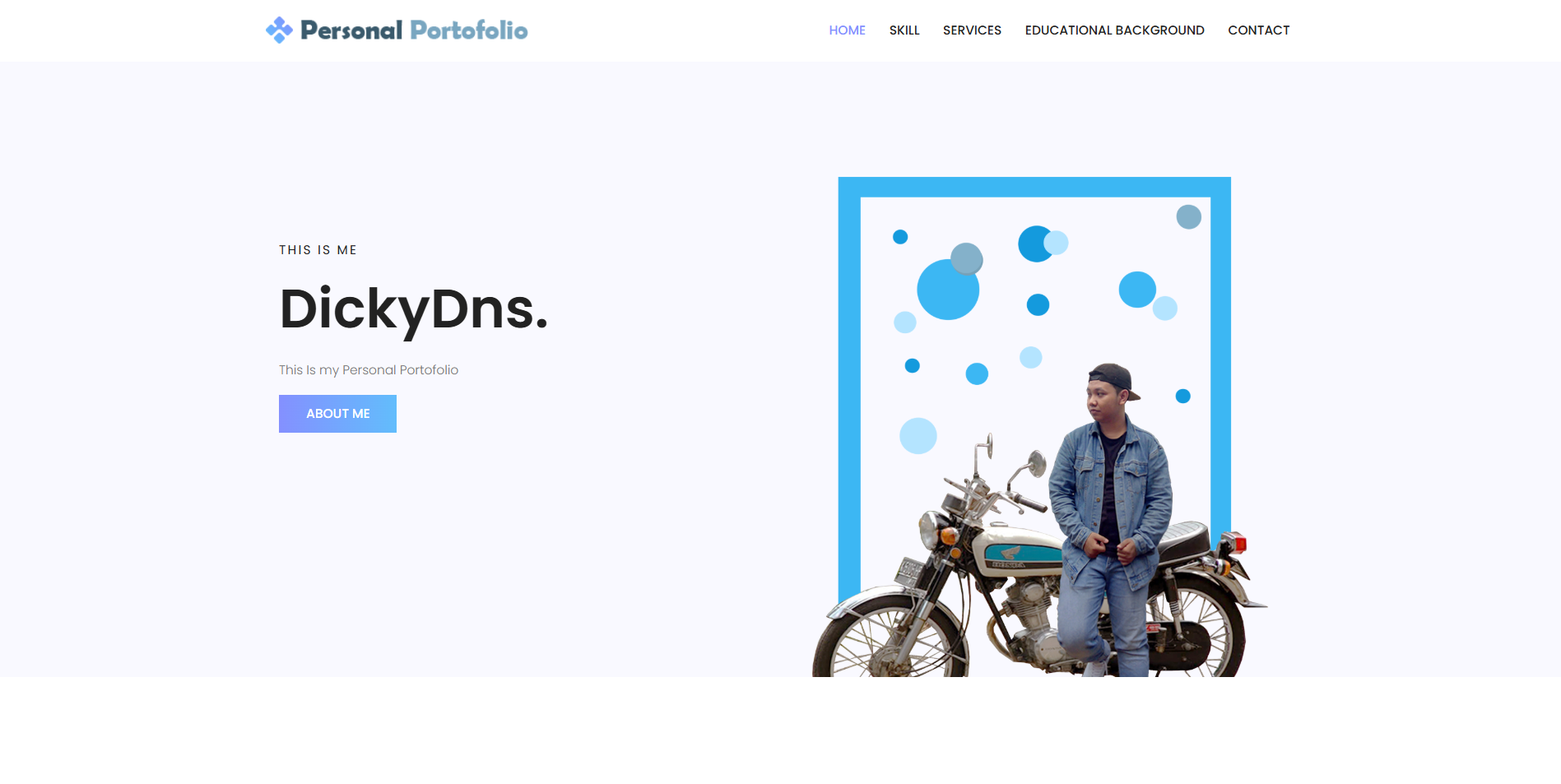Image resolution: width=1561 pixels, height=784 pixels.
Task: Click the motorcycle headlight
Action: 929,529
